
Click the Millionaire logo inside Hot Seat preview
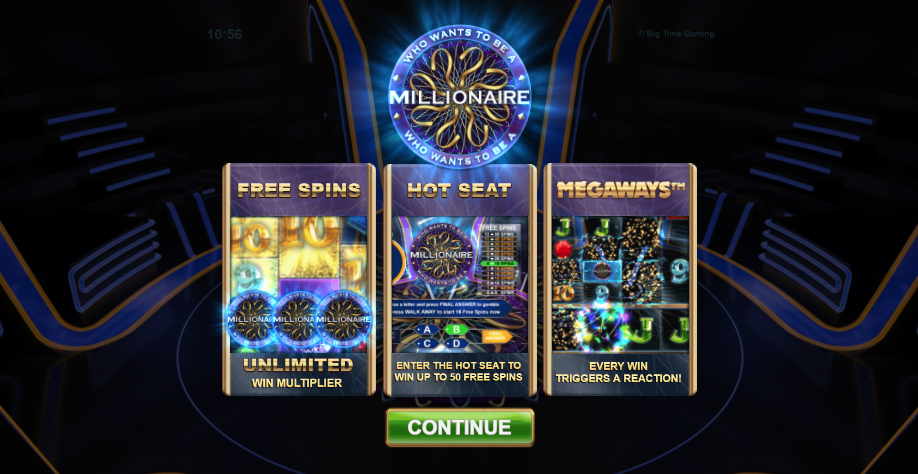coord(441,254)
